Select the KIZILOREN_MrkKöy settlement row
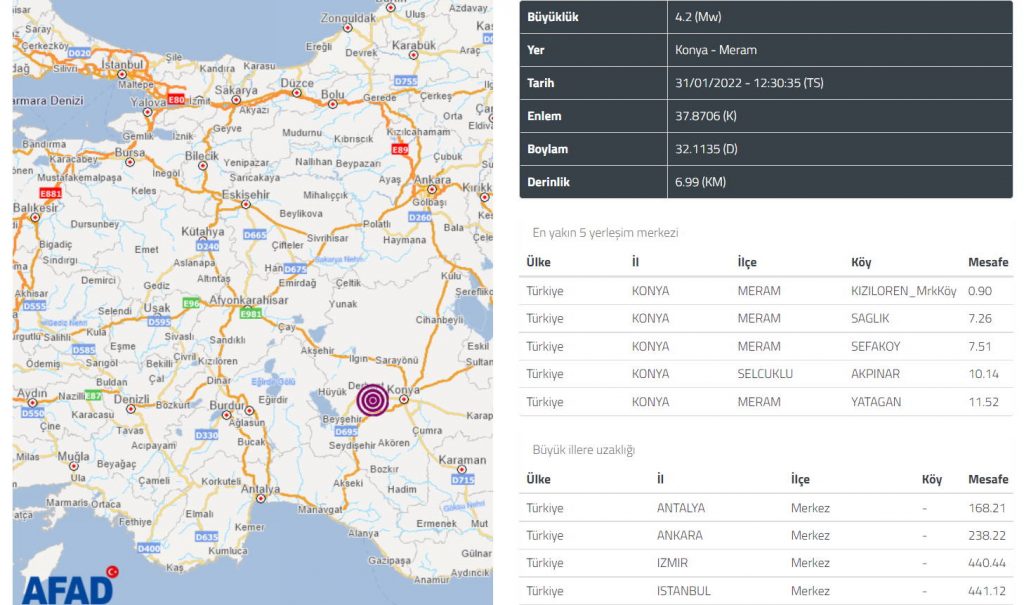 click(765, 291)
